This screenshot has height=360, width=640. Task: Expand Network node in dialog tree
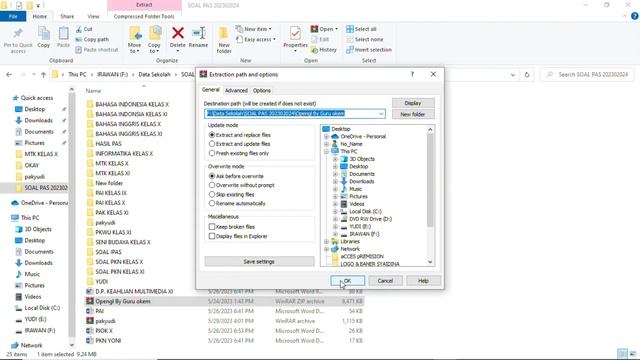[x=326, y=249]
